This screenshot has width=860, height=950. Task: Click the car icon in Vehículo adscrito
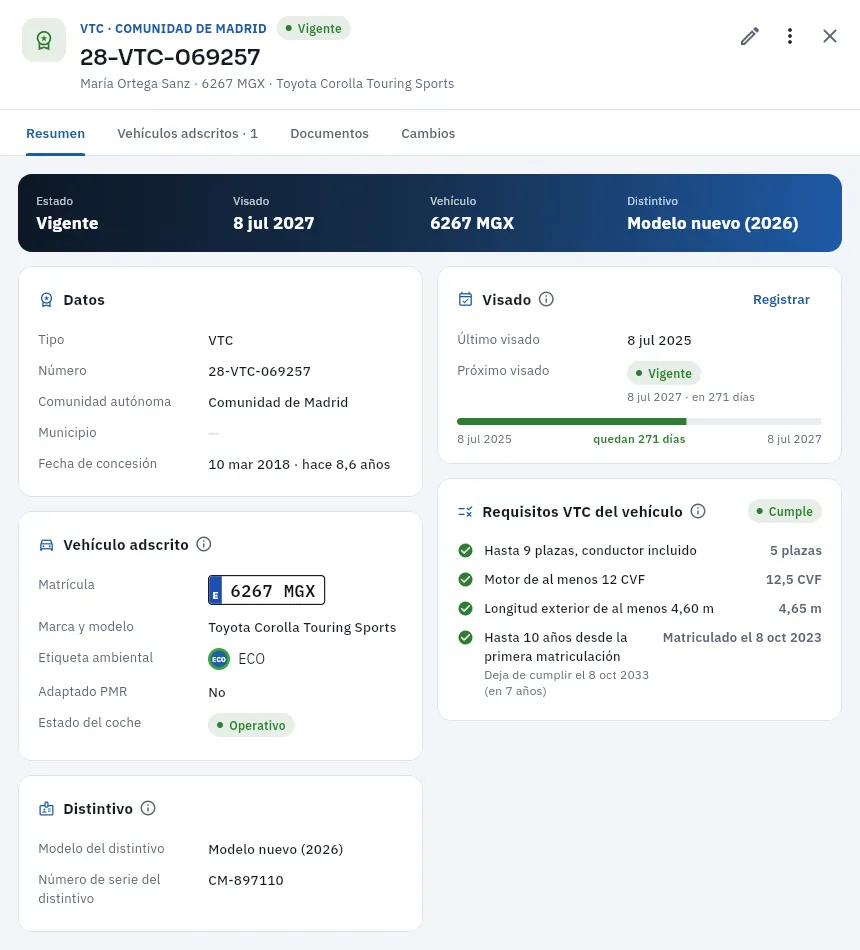(46, 545)
